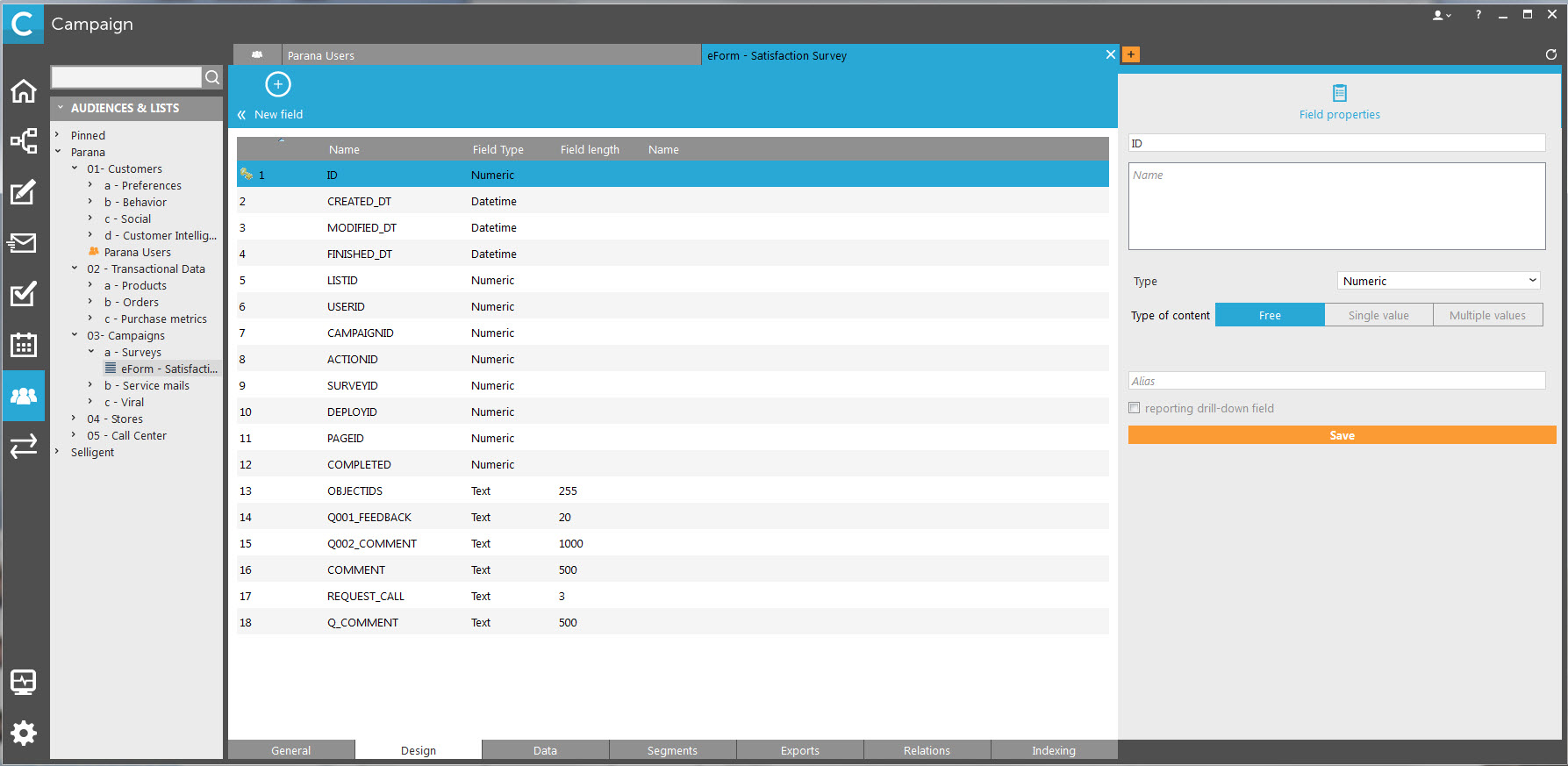The height and width of the screenshot is (766, 1568).
Task: Select Single value content type
Action: (x=1378, y=315)
